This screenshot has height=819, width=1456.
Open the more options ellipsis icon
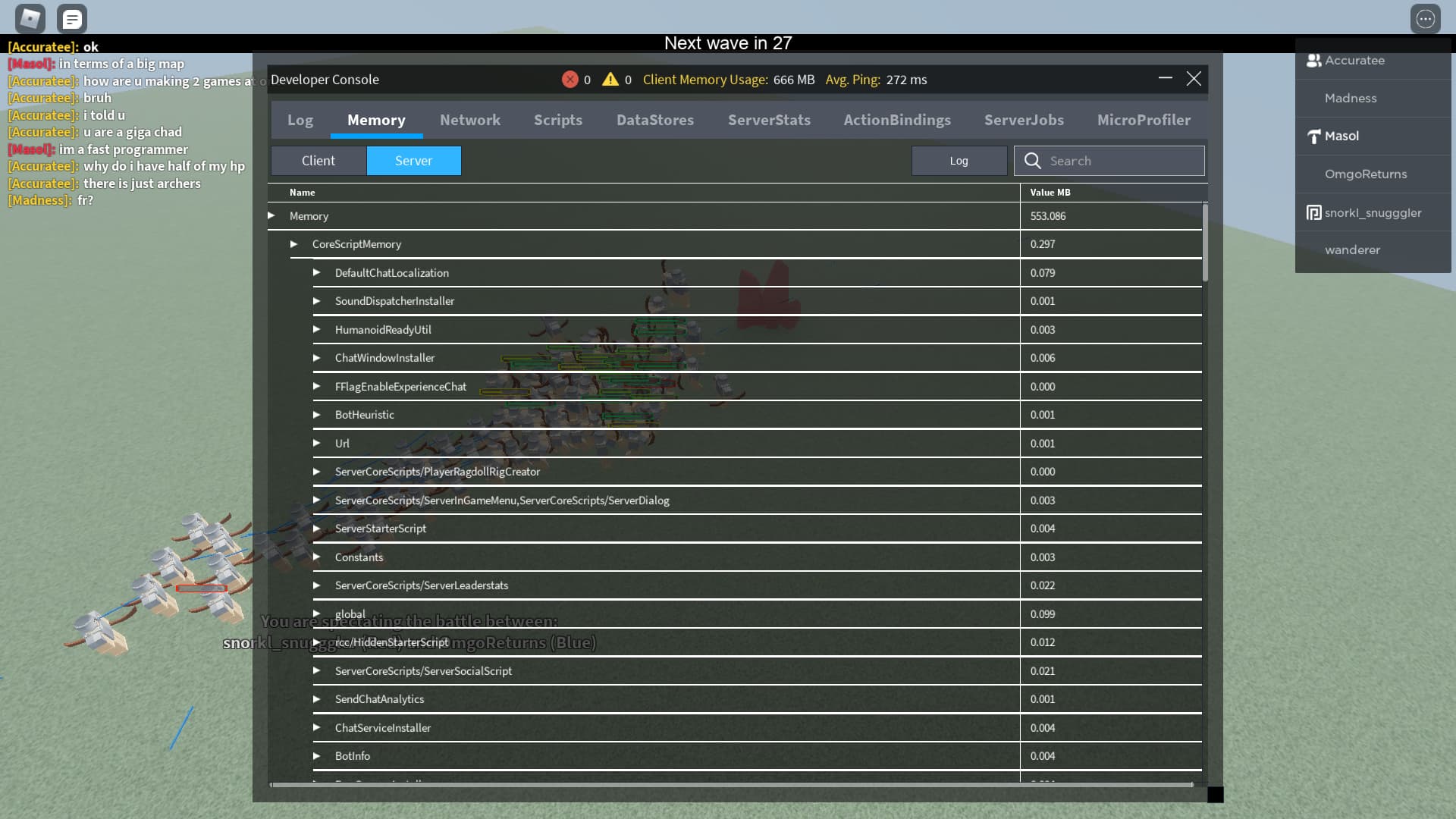(x=1426, y=18)
